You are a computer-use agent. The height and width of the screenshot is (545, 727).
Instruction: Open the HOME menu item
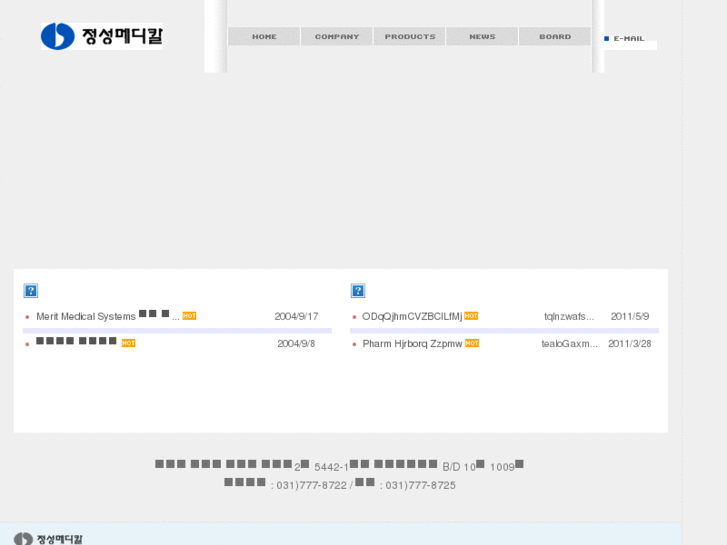[264, 37]
